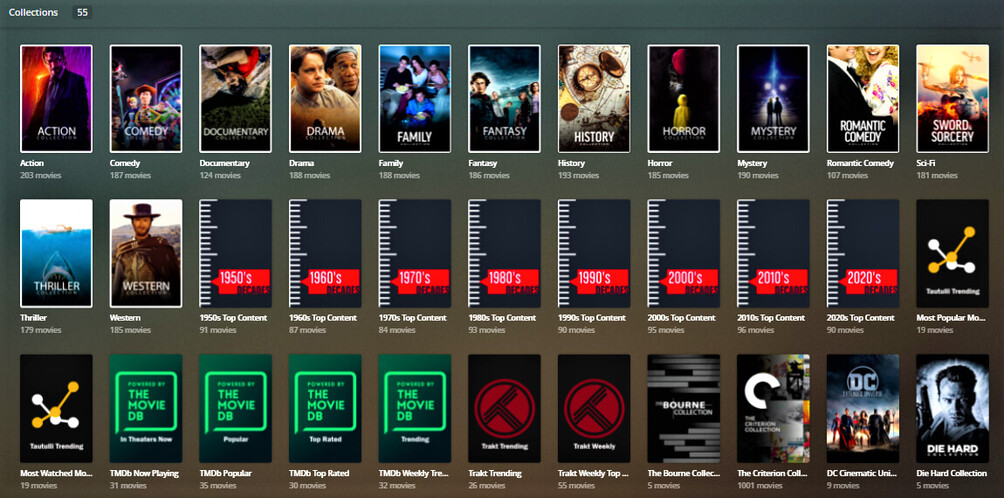Click the 'The Criterion Coll...' title
Screen dimensions: 1004x498
pyautogui.click(x=772, y=474)
